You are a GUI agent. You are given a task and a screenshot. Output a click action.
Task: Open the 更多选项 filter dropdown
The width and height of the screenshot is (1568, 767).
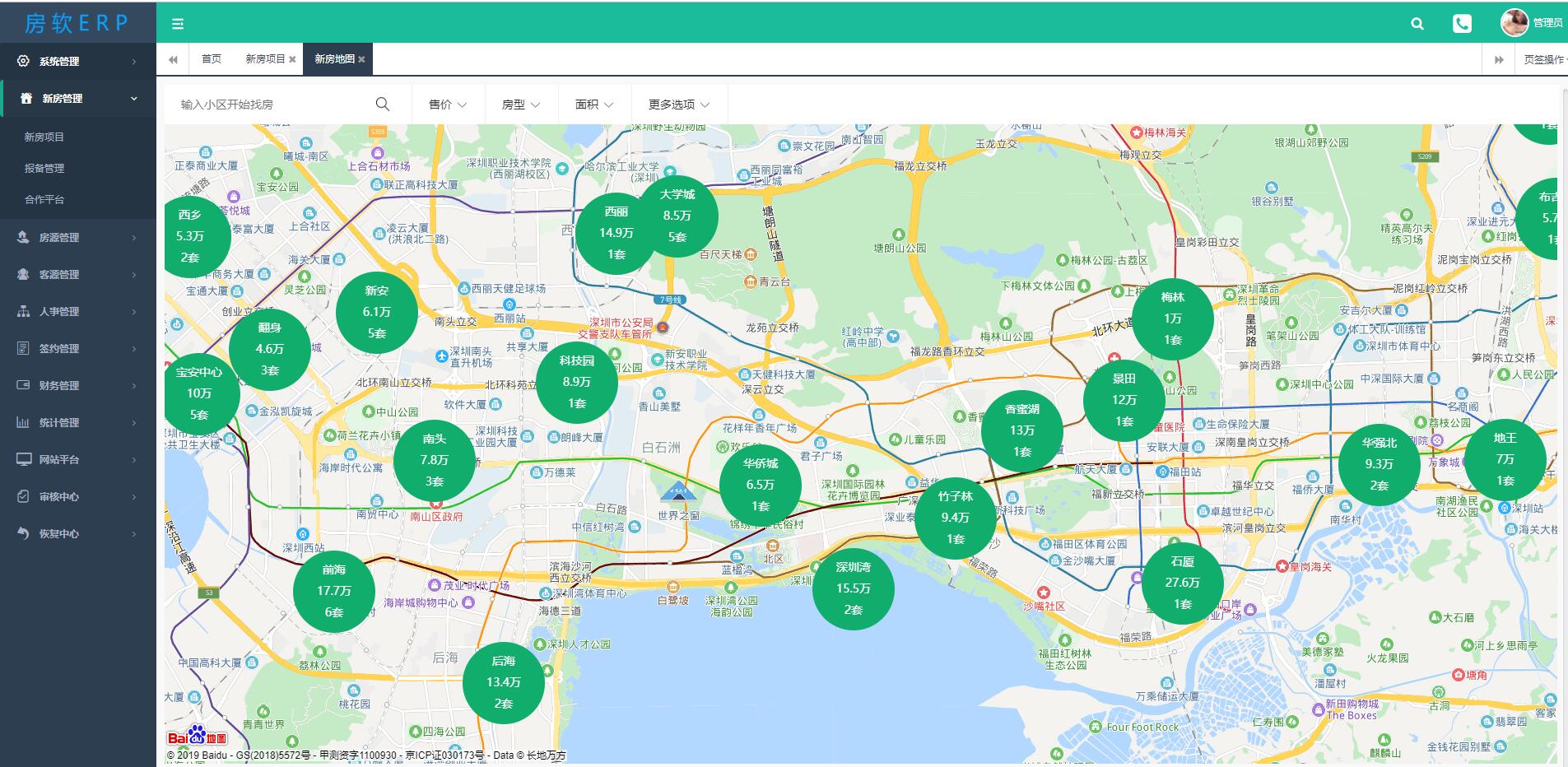coord(679,105)
